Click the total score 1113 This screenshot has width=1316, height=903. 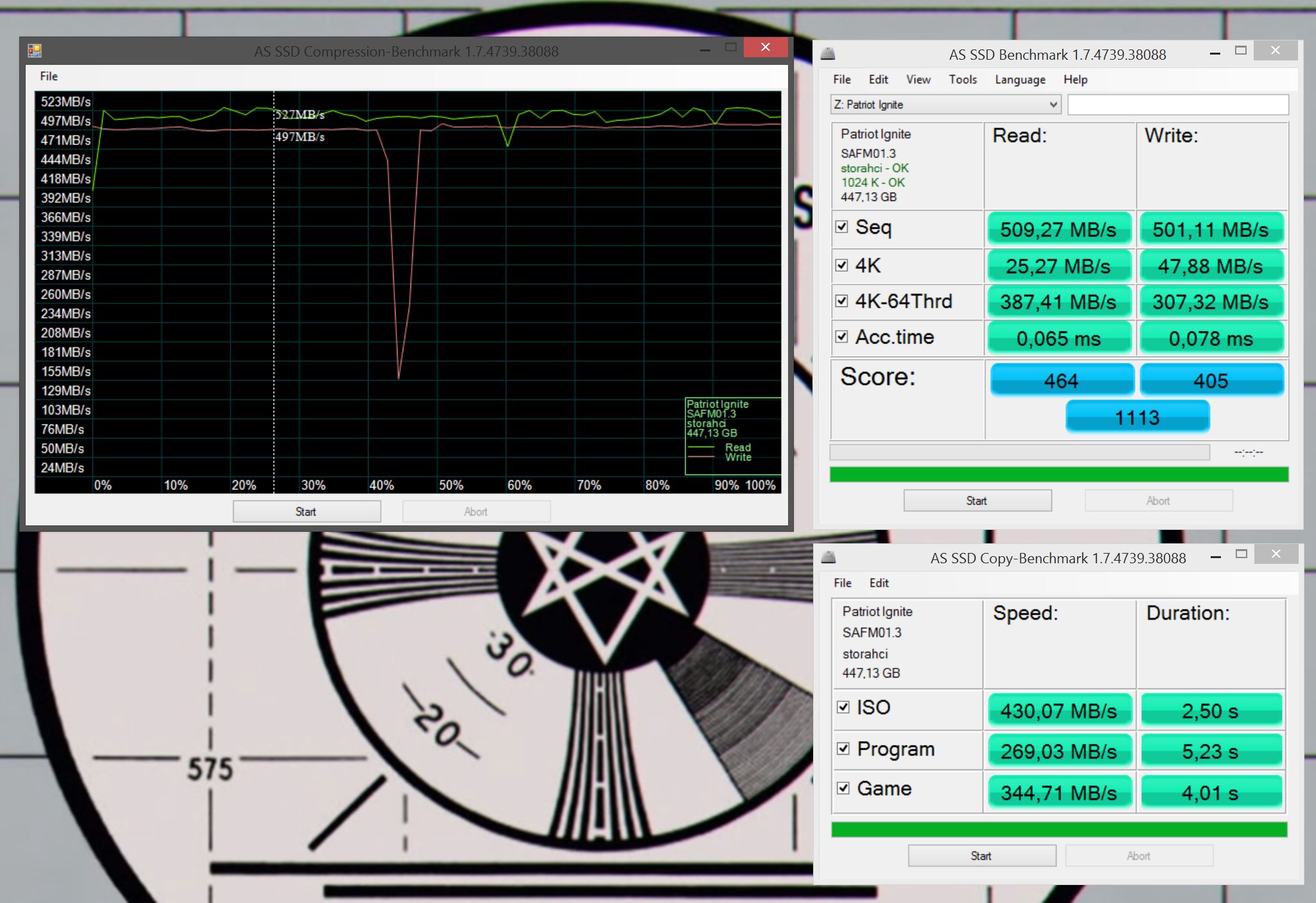click(1137, 417)
